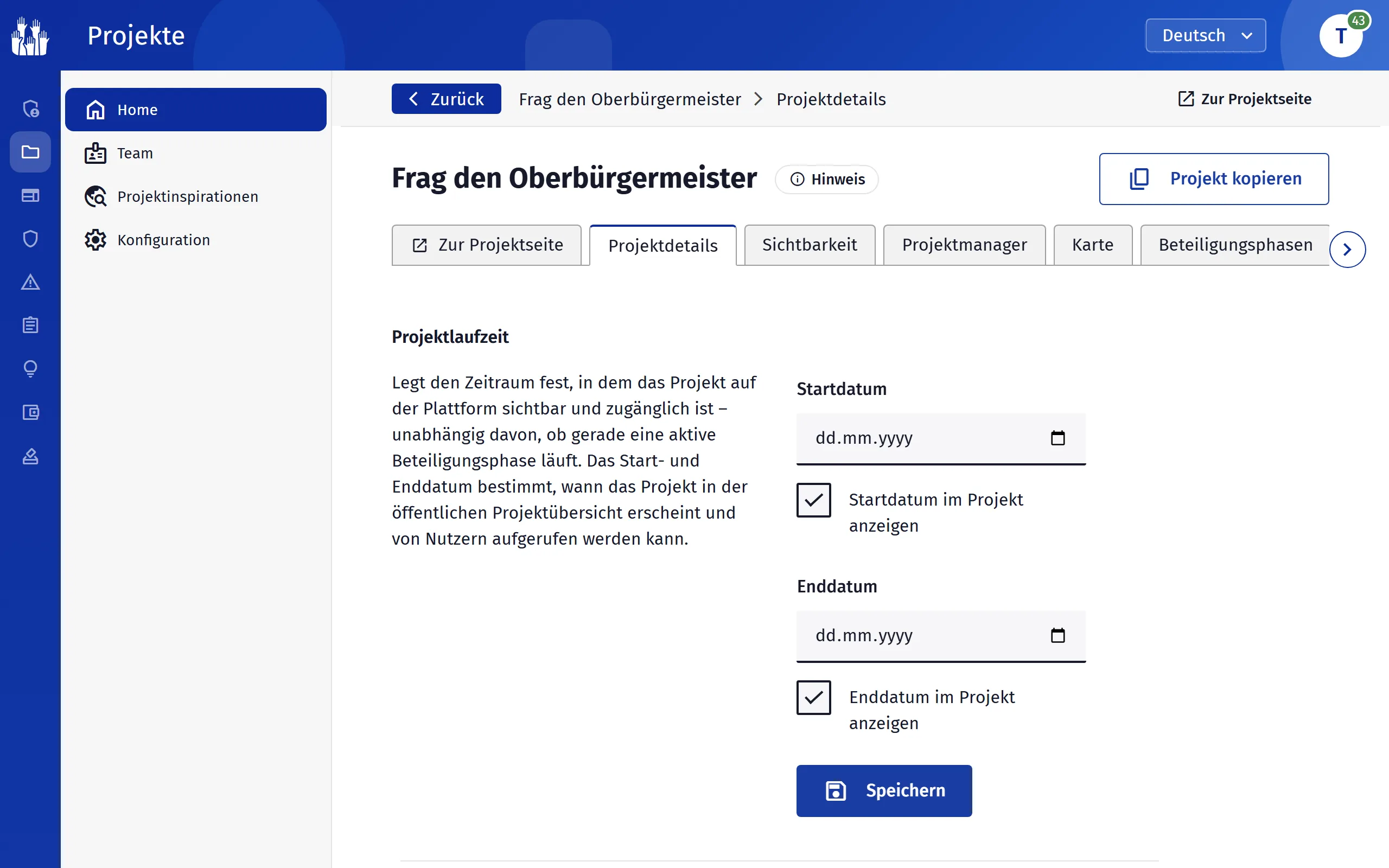
Task: Show more tabs with right arrow
Action: pyautogui.click(x=1347, y=250)
